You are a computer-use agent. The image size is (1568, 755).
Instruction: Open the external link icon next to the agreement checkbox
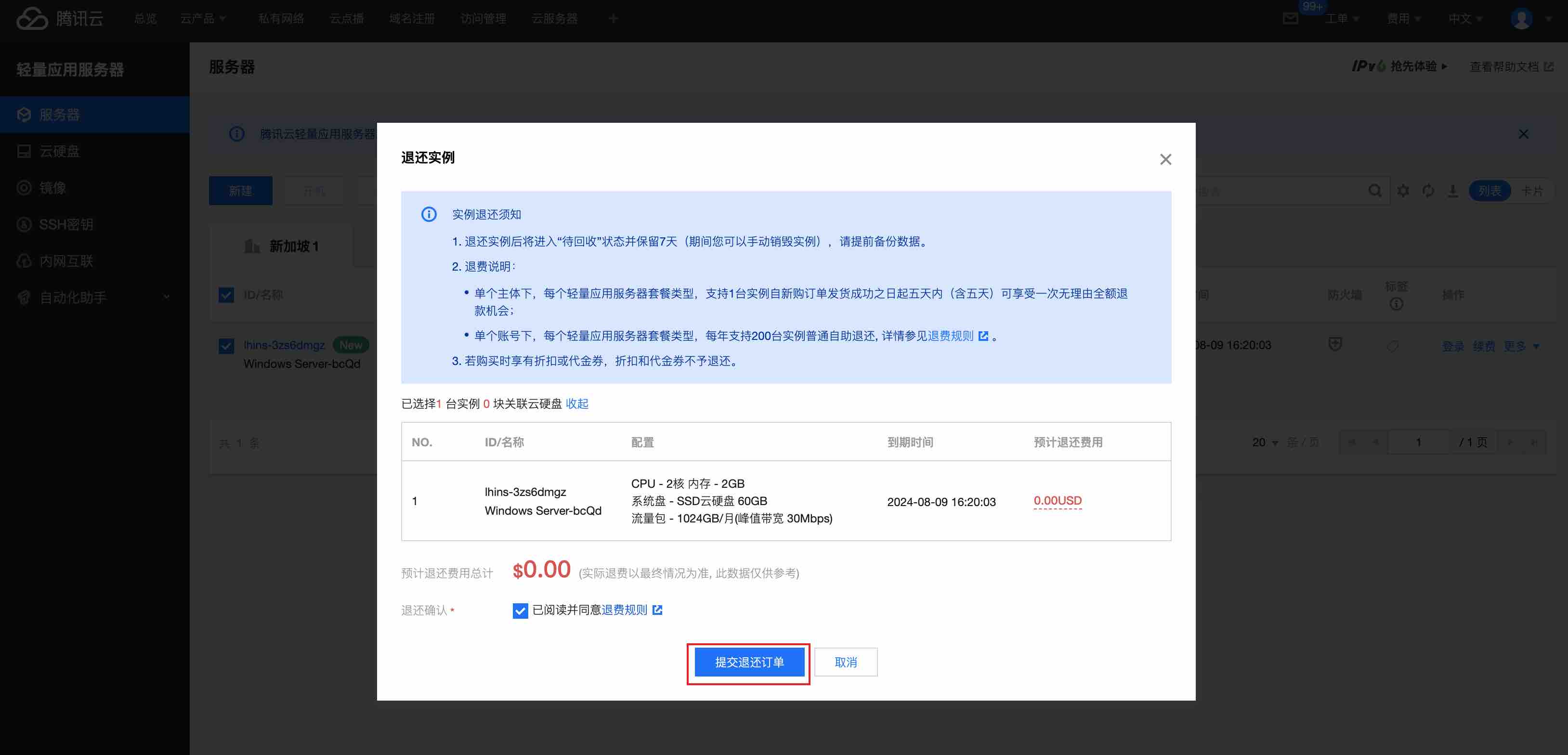point(657,610)
